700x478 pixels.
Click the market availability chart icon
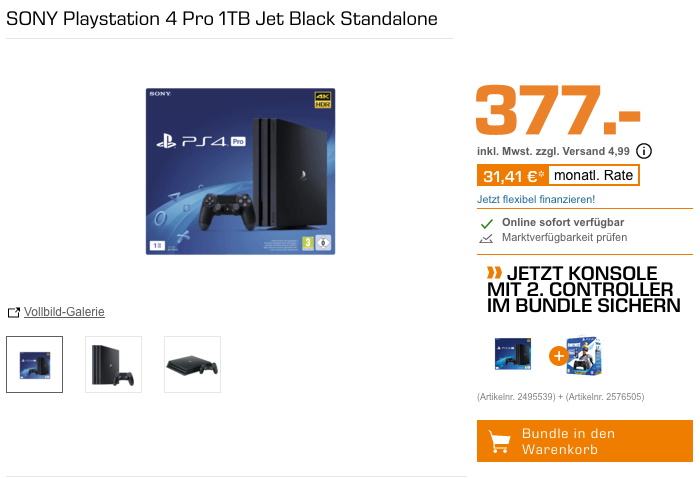(486, 238)
